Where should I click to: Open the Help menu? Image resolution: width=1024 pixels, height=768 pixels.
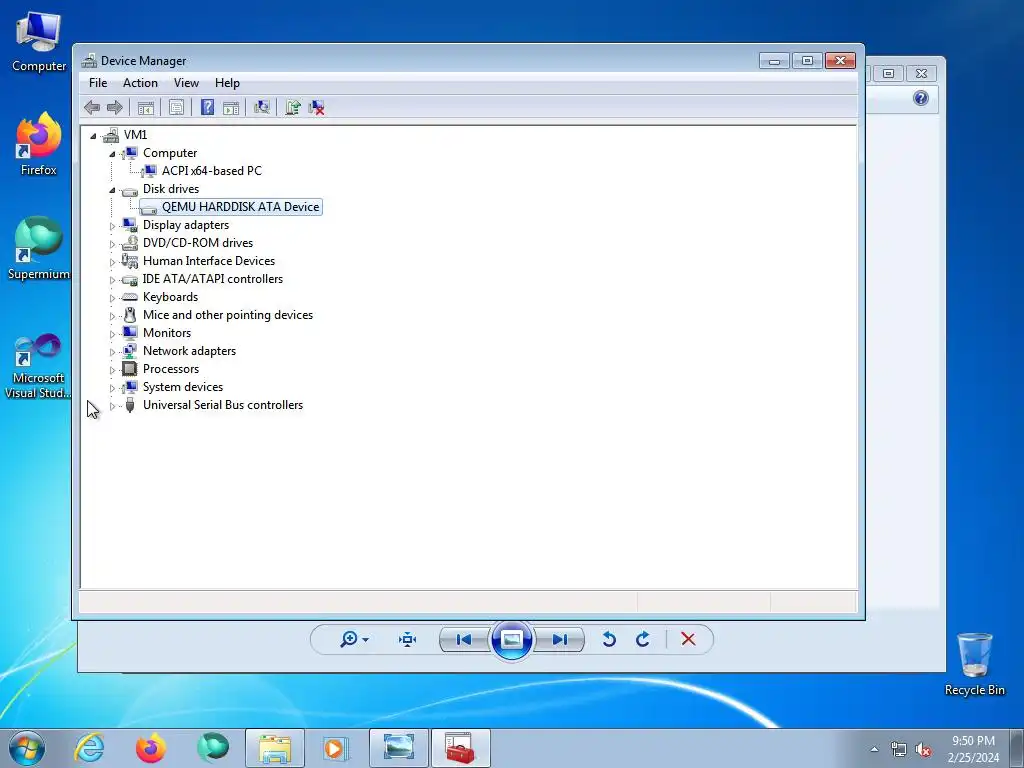pyautogui.click(x=227, y=83)
